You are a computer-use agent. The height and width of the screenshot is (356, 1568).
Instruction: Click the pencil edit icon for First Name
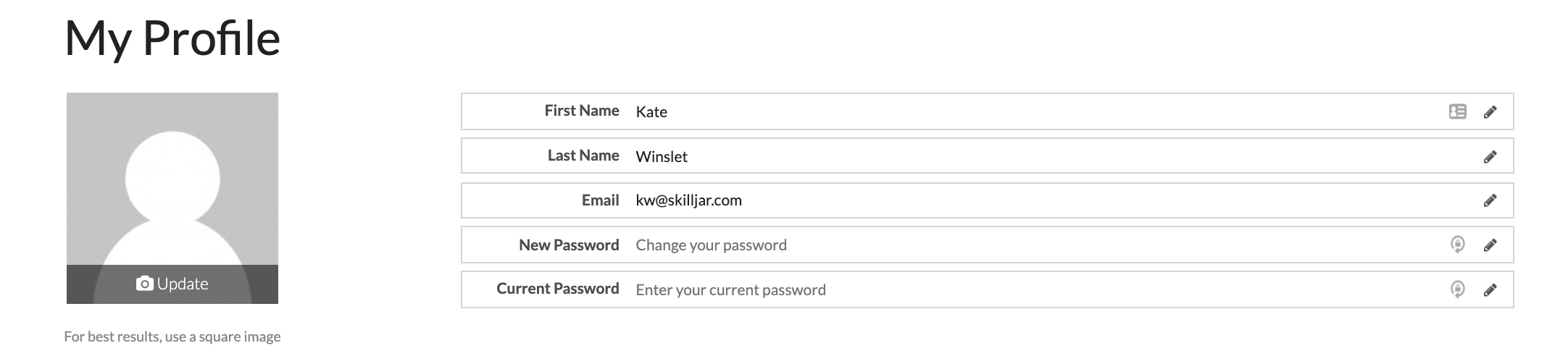[1490, 112]
